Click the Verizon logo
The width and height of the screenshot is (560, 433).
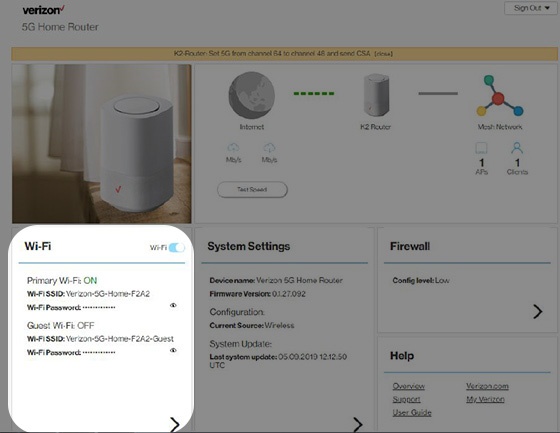pyautogui.click(x=43, y=10)
